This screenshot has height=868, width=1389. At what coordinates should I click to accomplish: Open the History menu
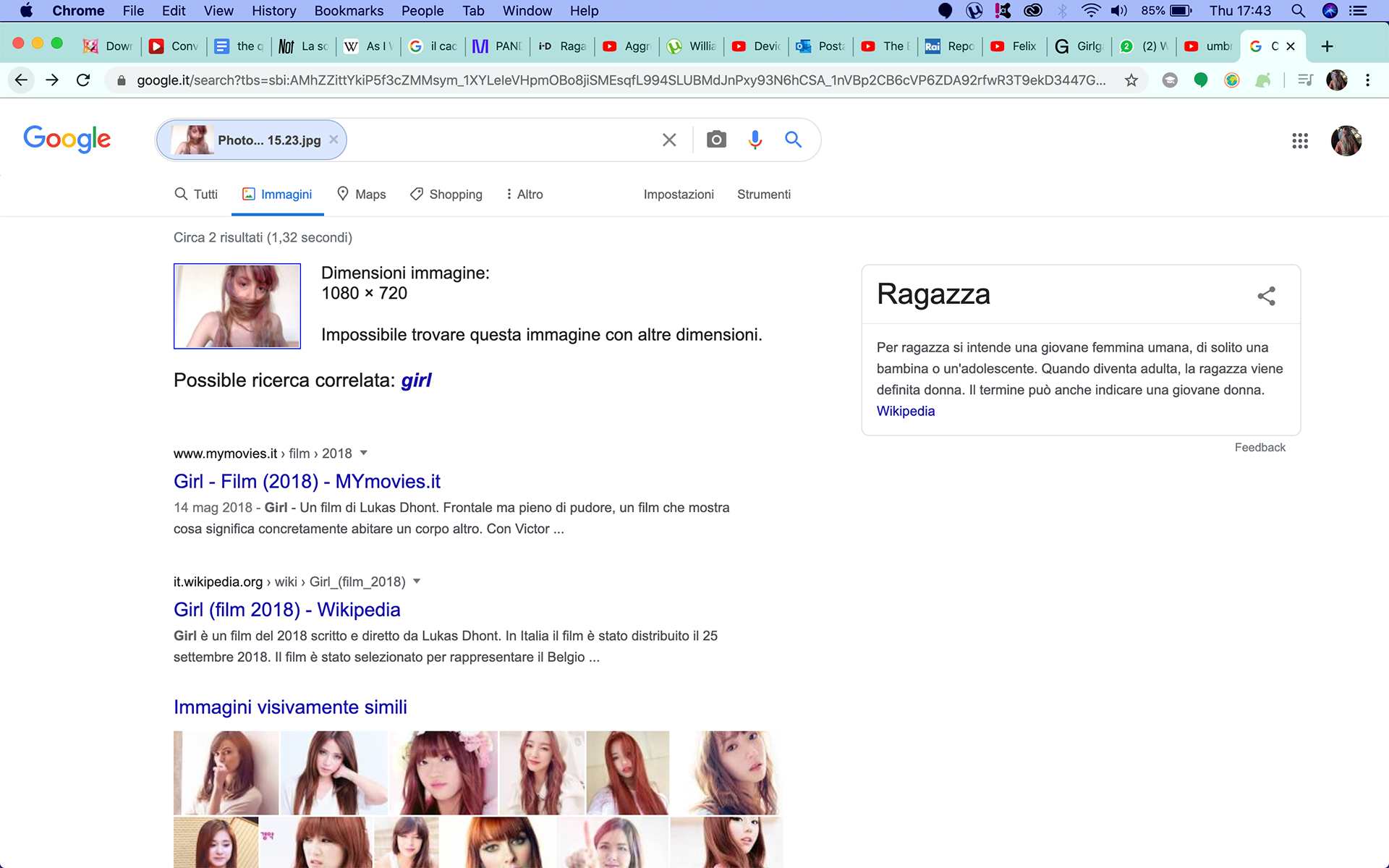[273, 11]
